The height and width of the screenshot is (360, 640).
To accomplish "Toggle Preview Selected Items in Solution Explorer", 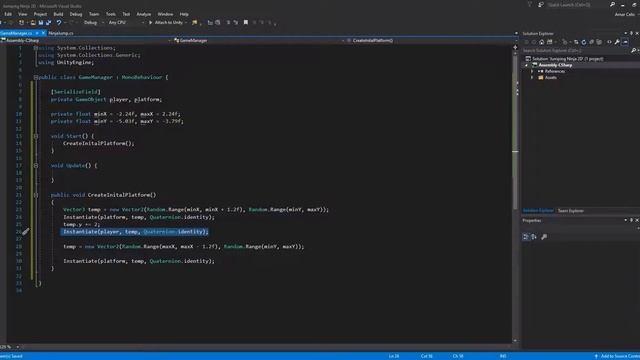I will (x=625, y=42).
